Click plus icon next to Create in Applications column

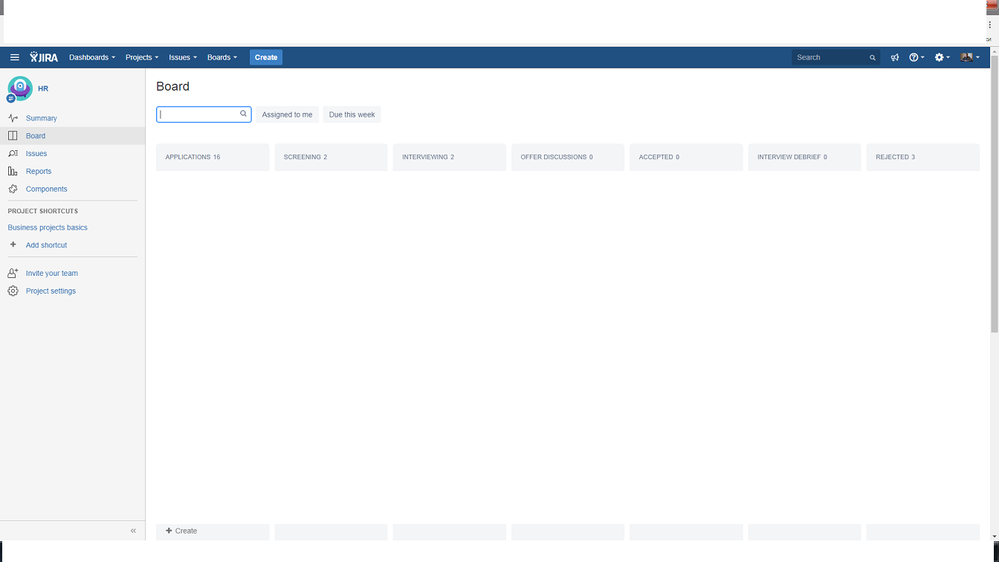click(169, 531)
